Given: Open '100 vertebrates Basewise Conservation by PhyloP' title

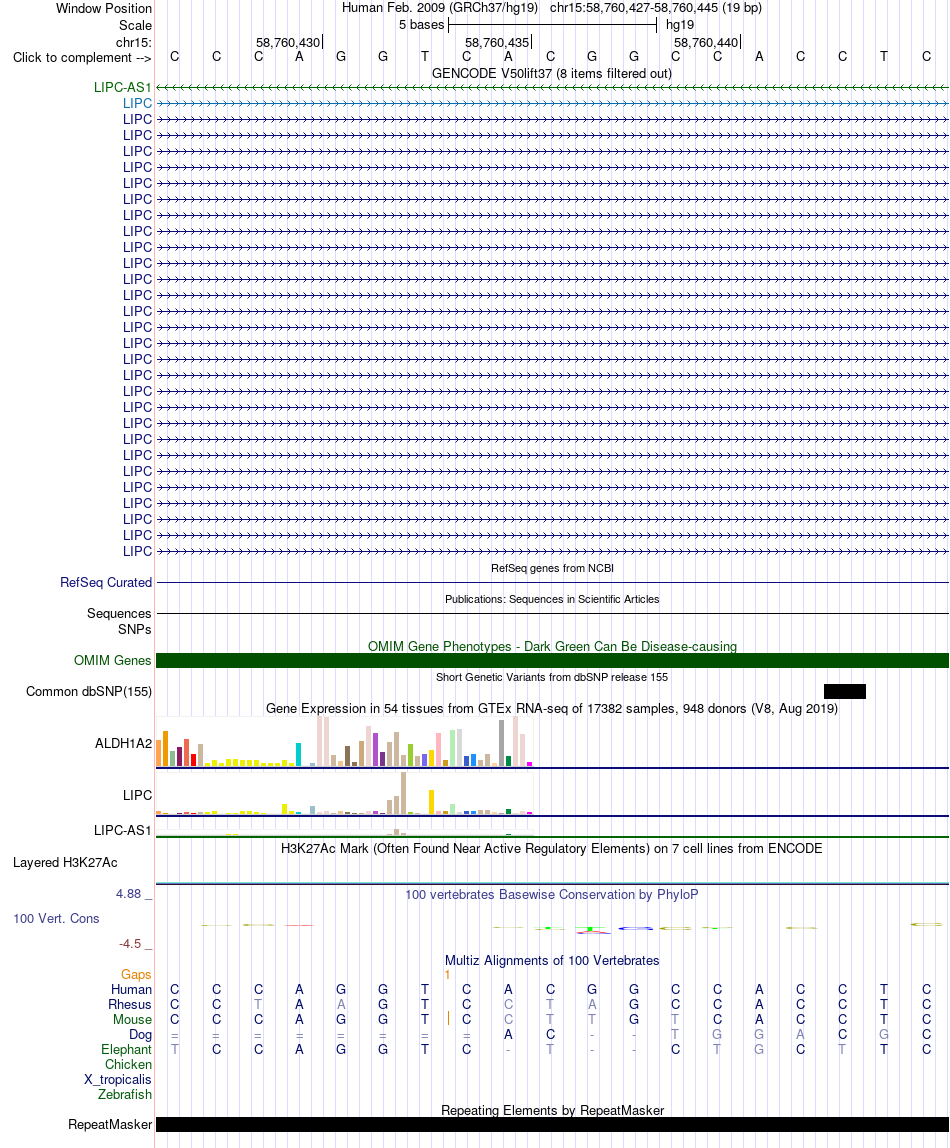Looking at the screenshot, I should pos(552,895).
